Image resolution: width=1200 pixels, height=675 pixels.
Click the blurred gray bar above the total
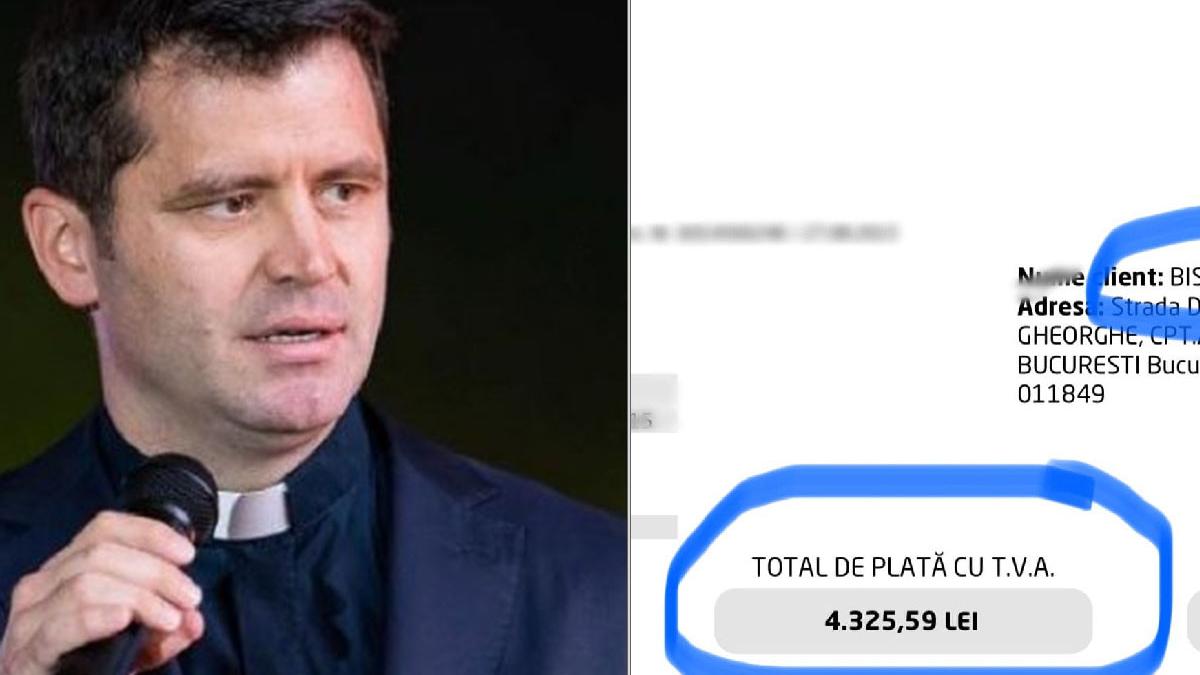pyautogui.click(x=655, y=526)
